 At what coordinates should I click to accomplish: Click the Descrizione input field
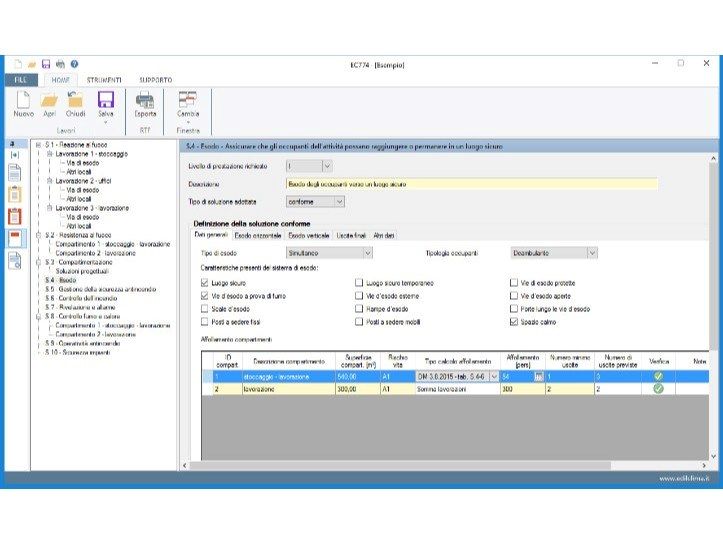pyautogui.click(x=472, y=184)
